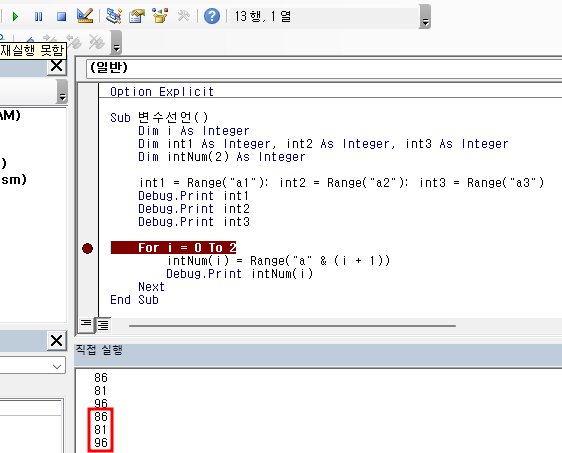Open Standard toolbar options arrow
Viewport: 562px width, 453px height.
coord(425,16)
